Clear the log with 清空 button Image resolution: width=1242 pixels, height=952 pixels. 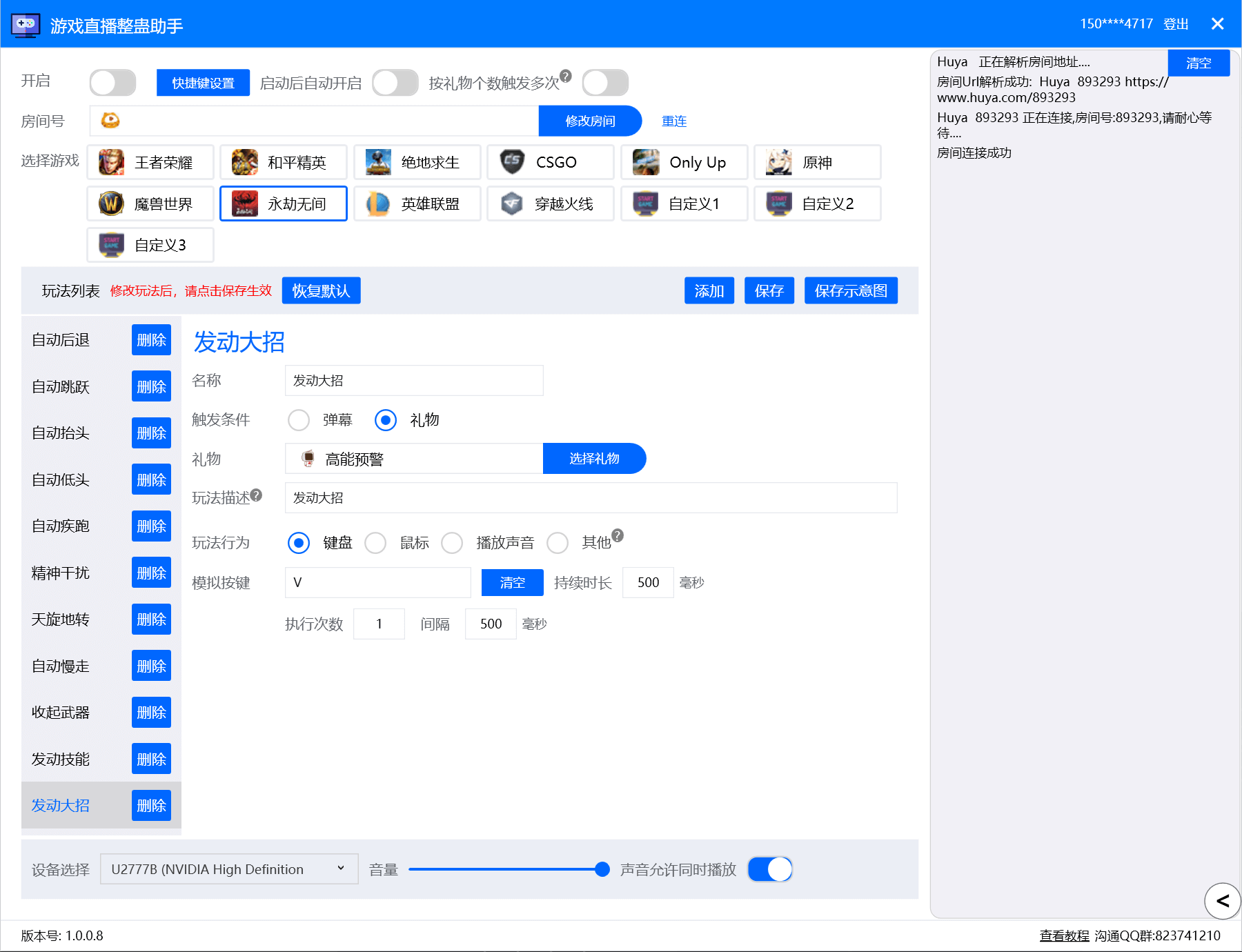tap(1199, 63)
